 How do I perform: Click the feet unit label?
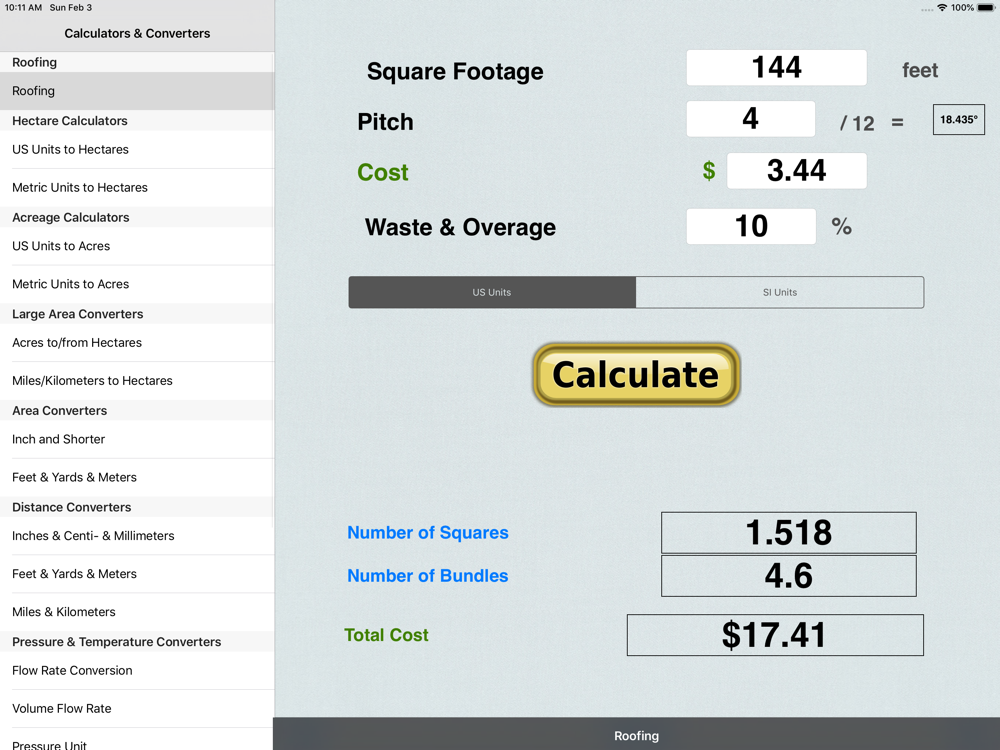point(920,70)
